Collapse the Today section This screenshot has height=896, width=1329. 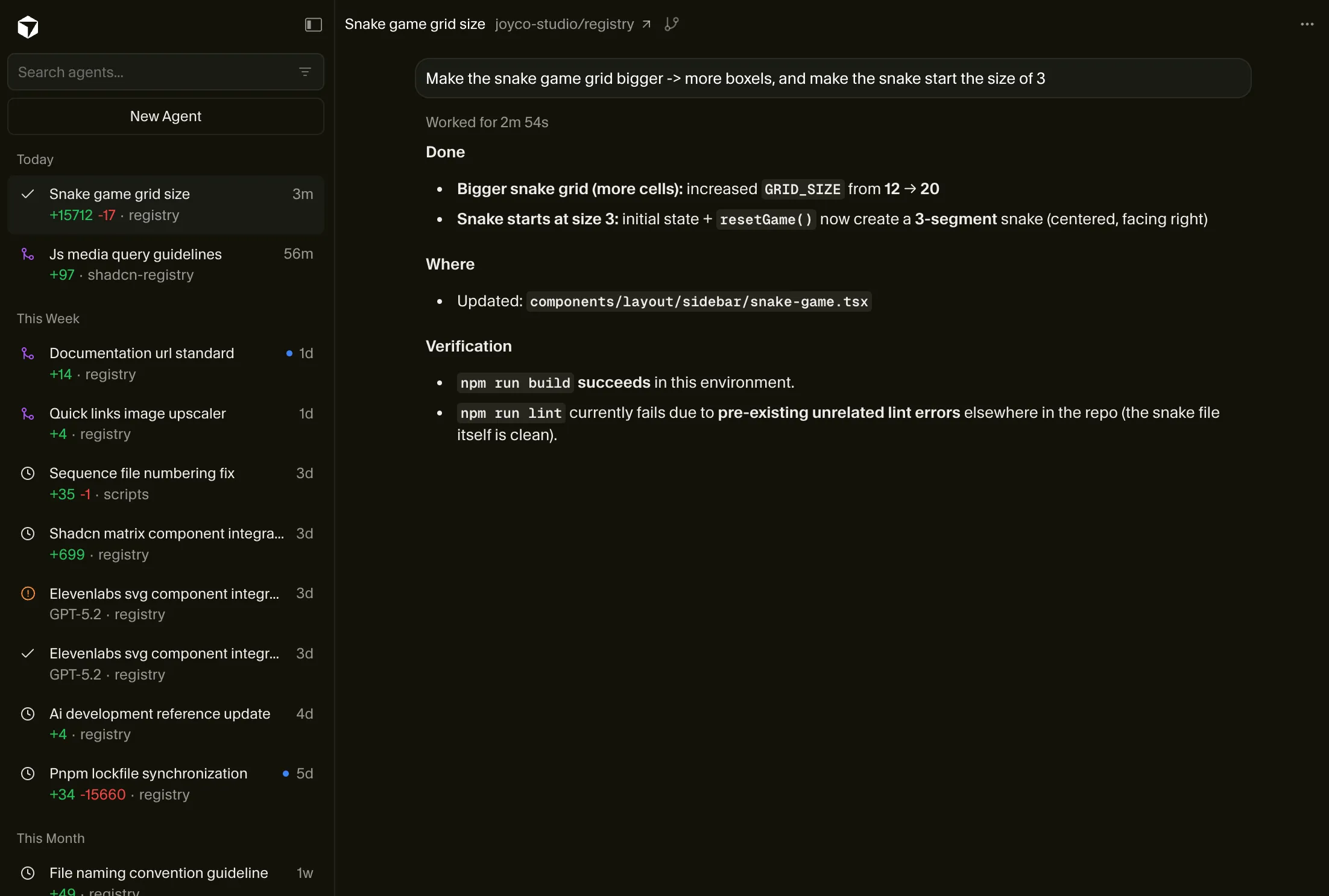point(34,159)
